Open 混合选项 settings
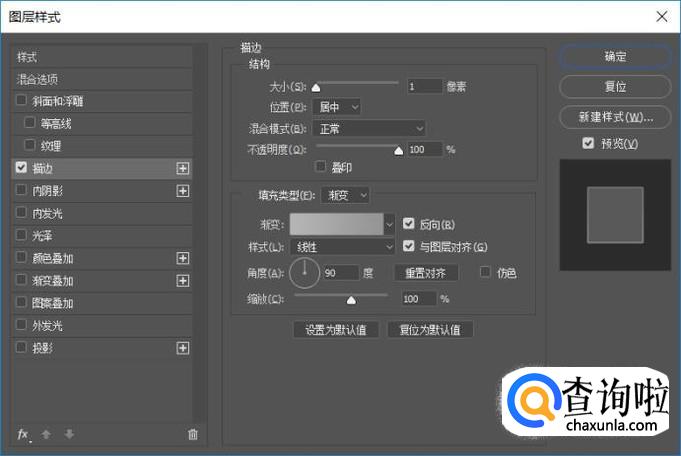Image resolution: width=681 pixels, height=456 pixels. pyautogui.click(x=102, y=79)
